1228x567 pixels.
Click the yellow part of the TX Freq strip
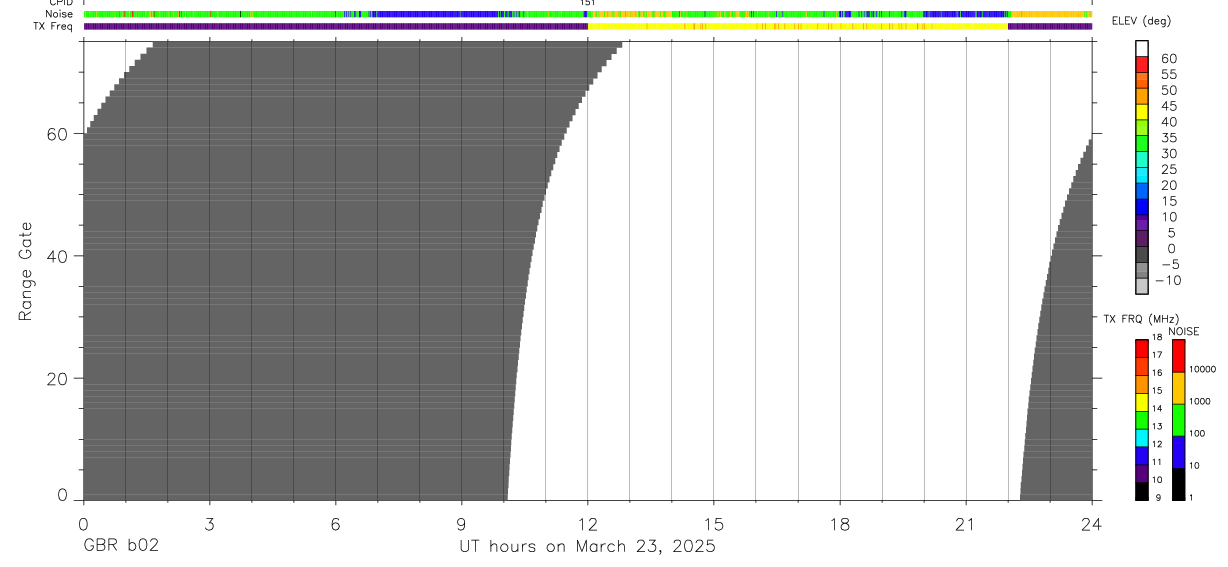(x=798, y=26)
